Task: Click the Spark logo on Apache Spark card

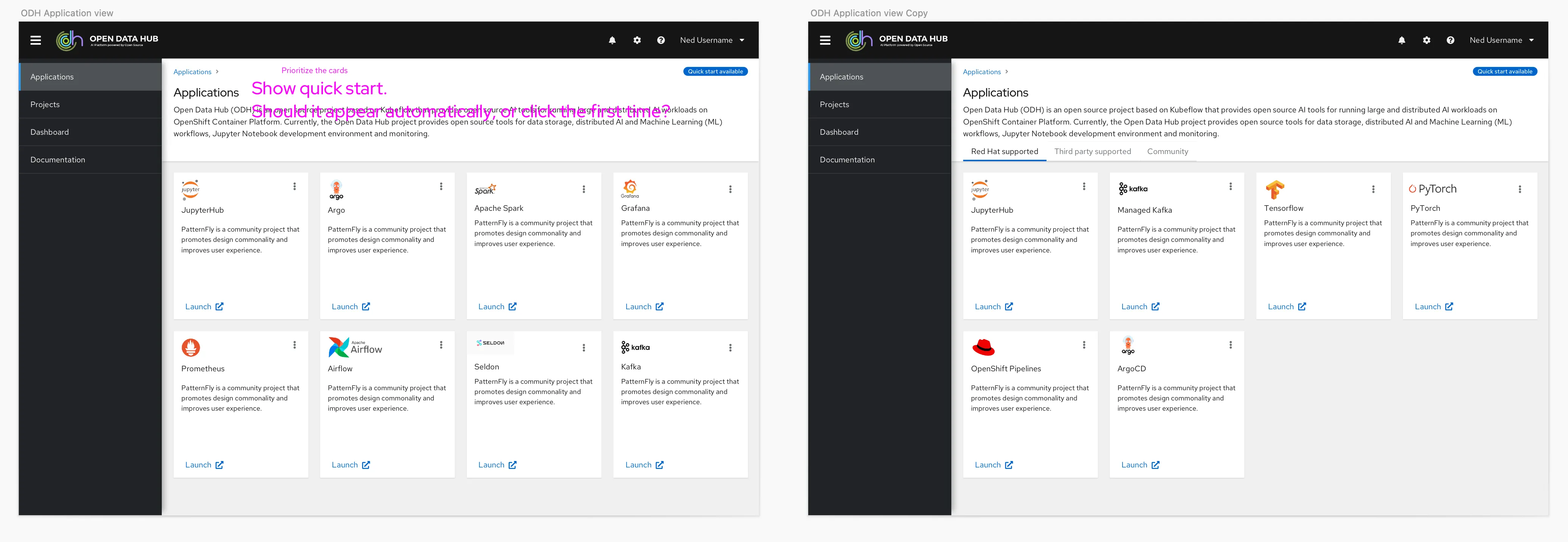Action: pyautogui.click(x=485, y=189)
